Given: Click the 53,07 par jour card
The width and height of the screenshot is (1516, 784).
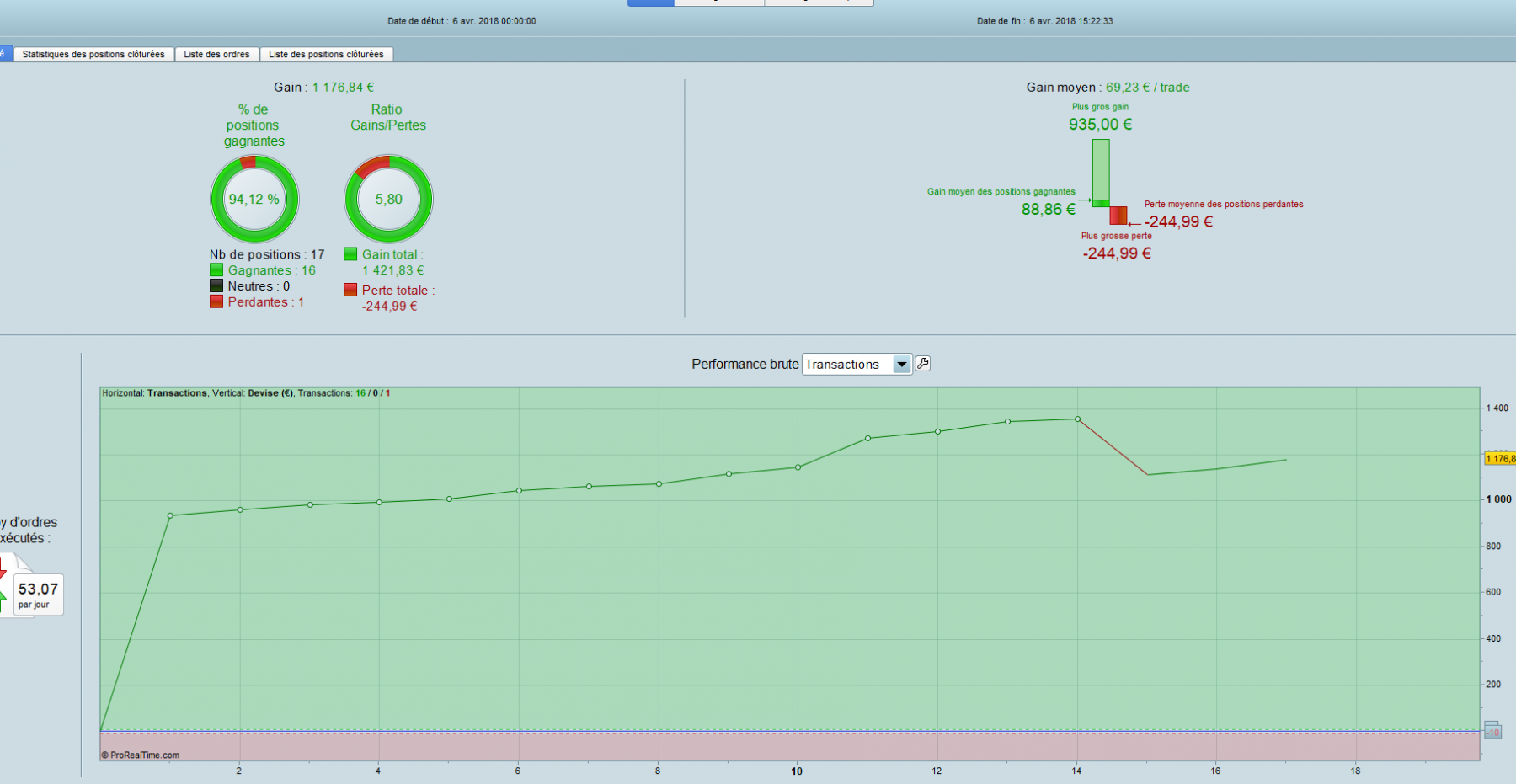Looking at the screenshot, I should 38,594.
